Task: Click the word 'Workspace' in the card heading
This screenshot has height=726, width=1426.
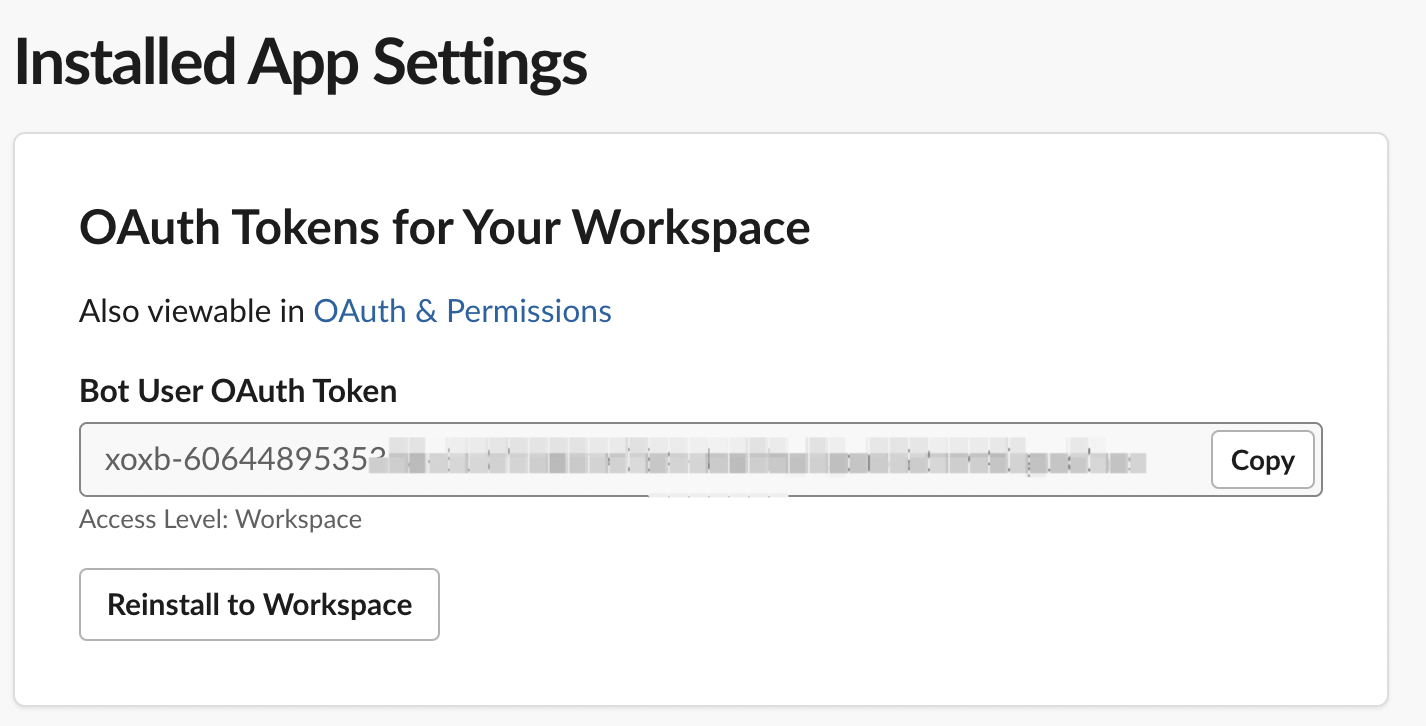Action: pos(691,228)
